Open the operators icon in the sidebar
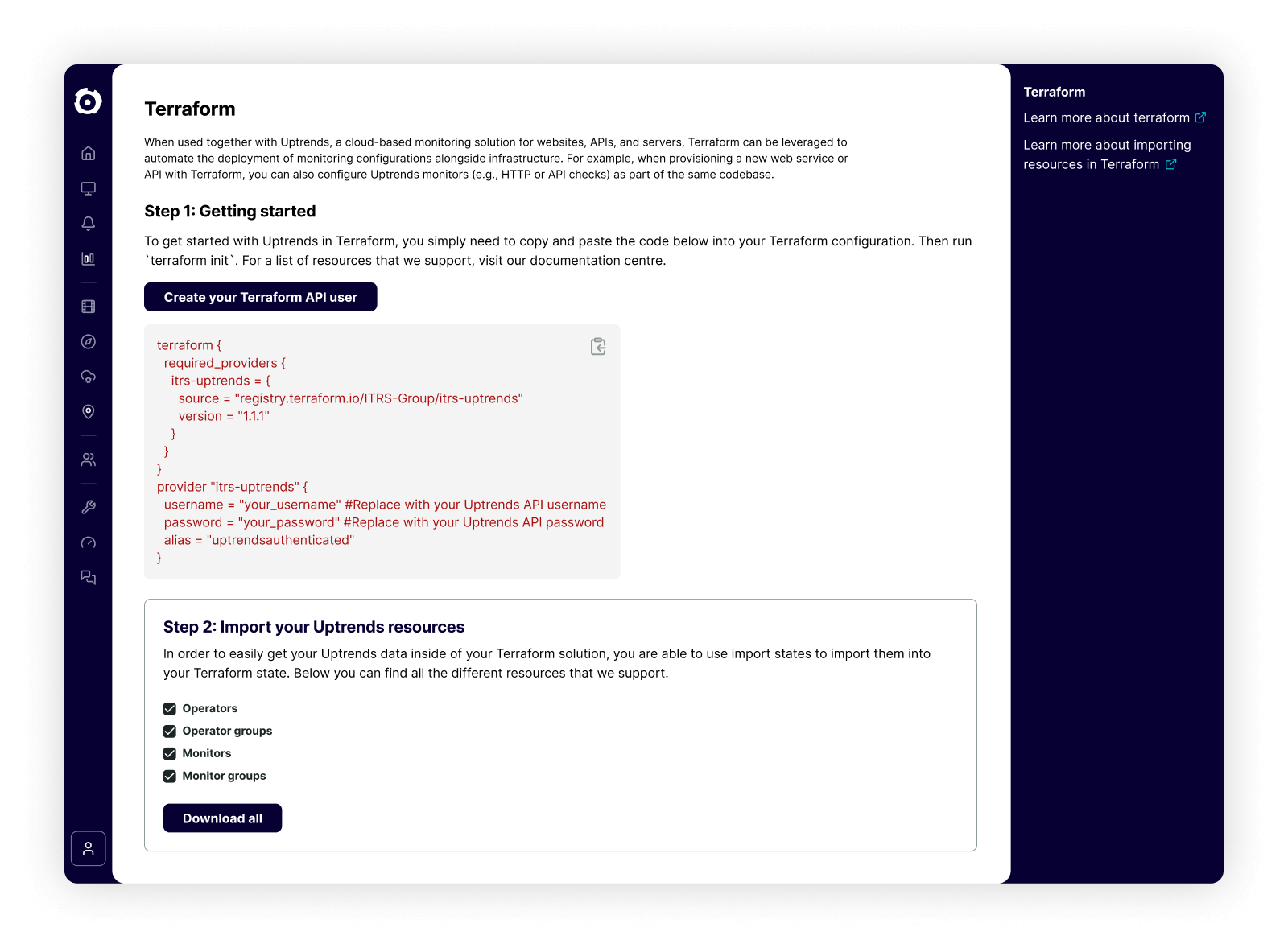This screenshot has width=1288, height=948. click(x=89, y=459)
